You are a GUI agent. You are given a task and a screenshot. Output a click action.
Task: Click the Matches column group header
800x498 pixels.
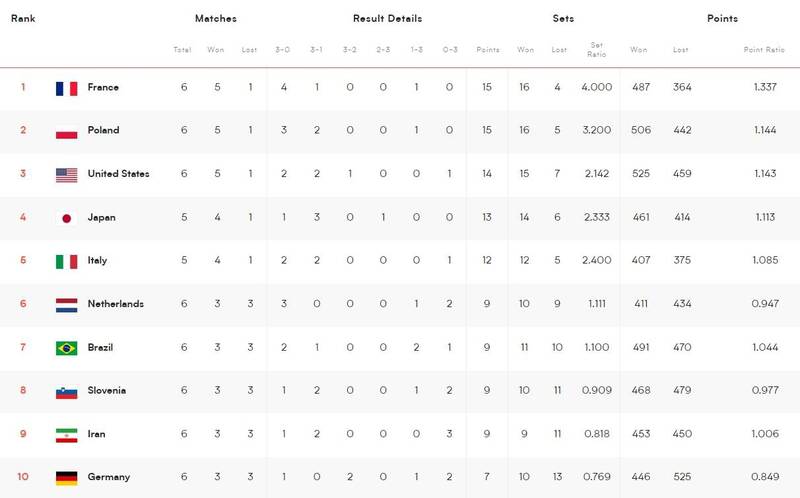[x=216, y=19]
